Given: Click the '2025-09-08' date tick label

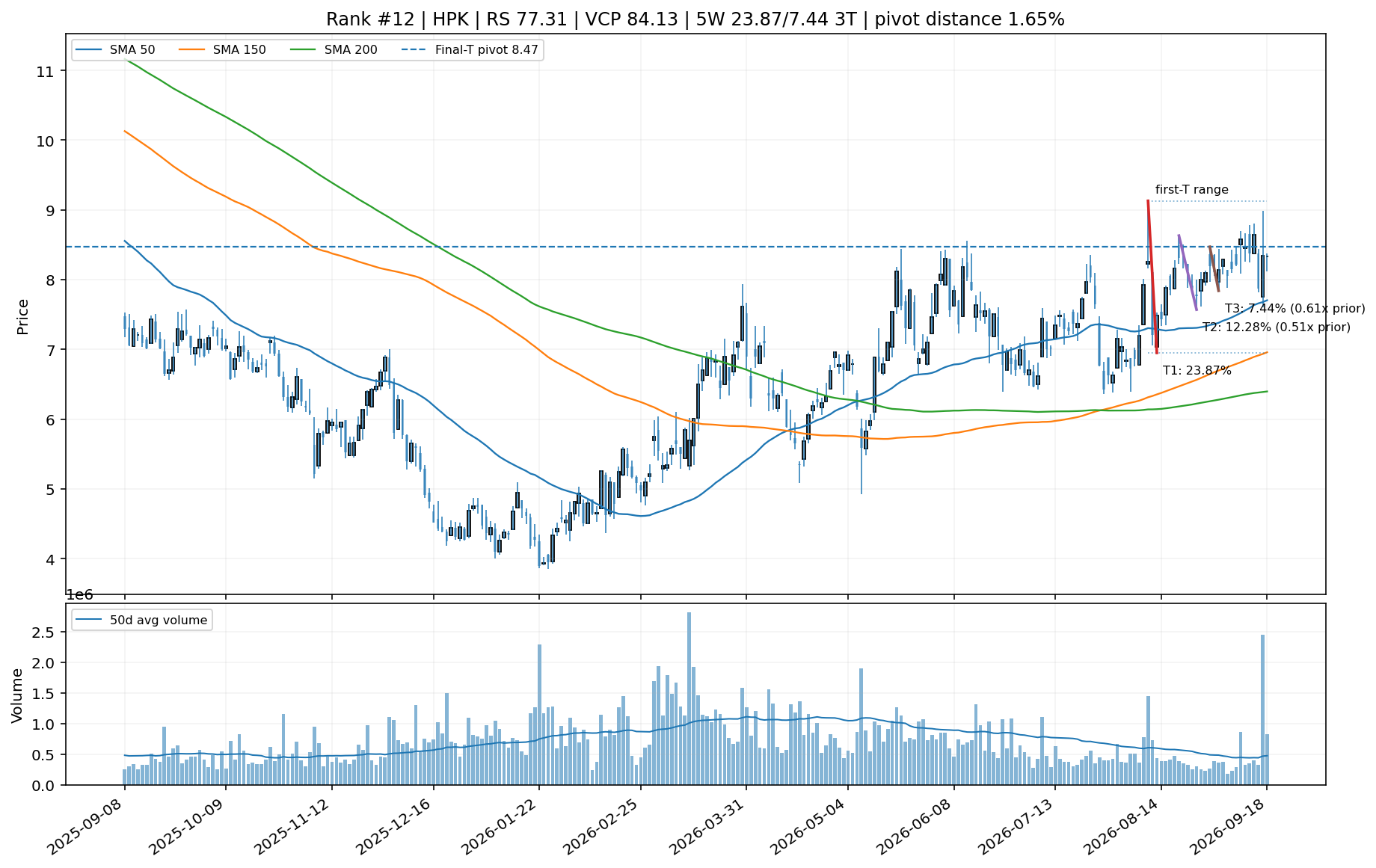Looking at the screenshot, I should 84,826.
